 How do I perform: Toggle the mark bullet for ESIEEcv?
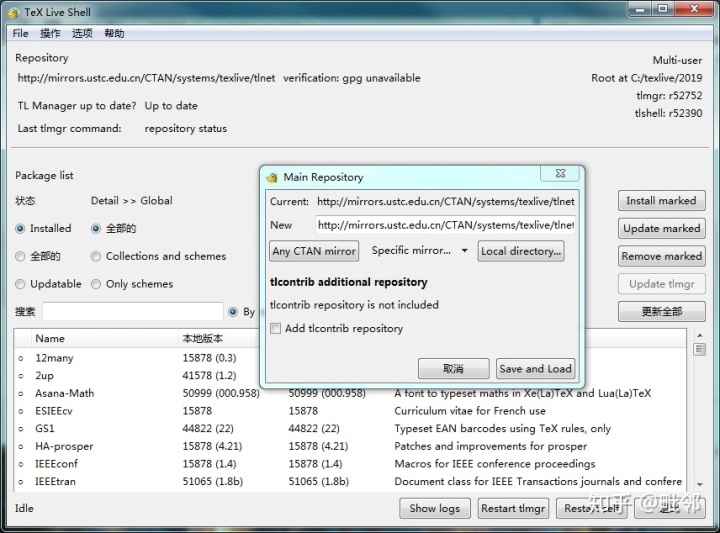(21, 411)
